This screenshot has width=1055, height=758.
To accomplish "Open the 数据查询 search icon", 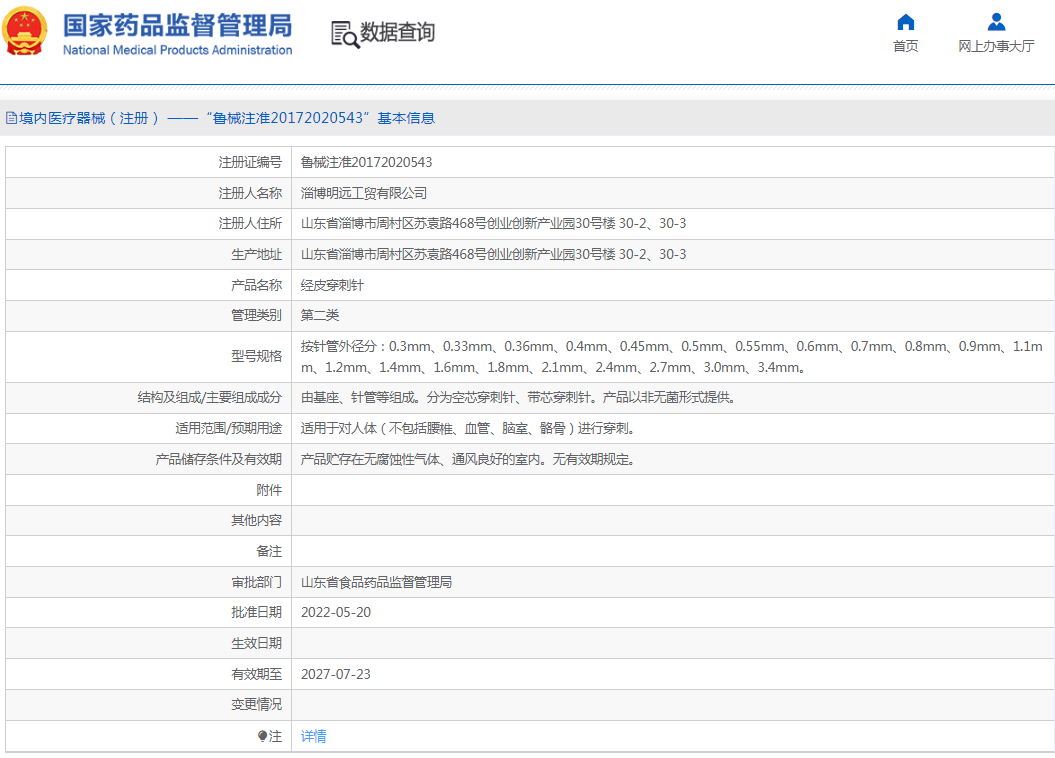I will [345, 34].
